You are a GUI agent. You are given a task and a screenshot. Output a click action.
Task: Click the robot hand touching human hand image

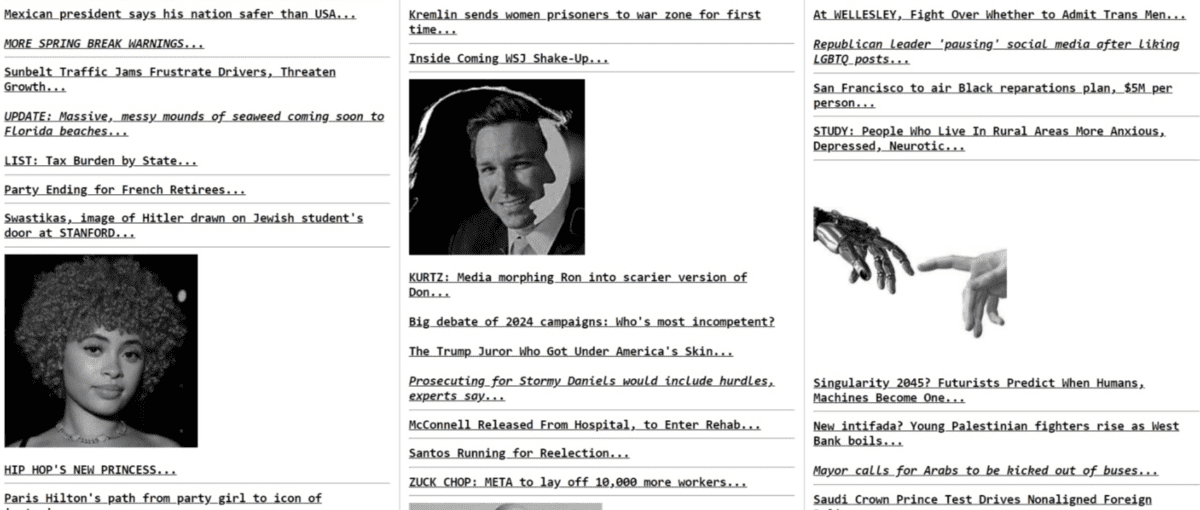(910, 272)
